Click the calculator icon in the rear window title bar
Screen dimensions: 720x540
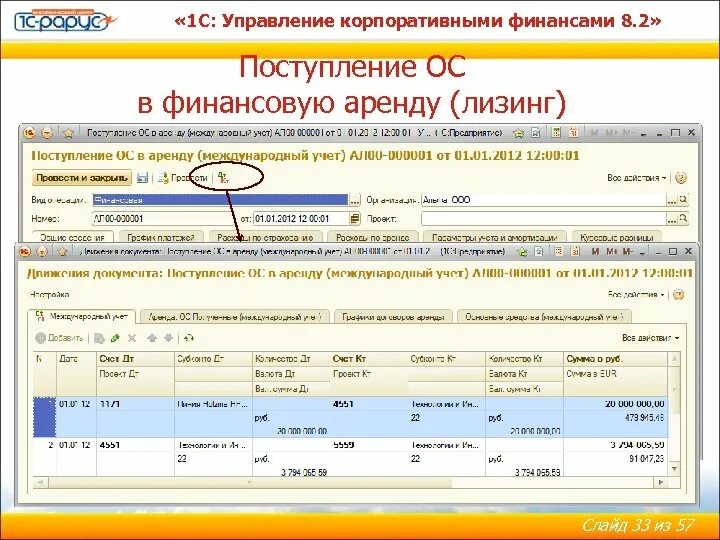click(556, 133)
